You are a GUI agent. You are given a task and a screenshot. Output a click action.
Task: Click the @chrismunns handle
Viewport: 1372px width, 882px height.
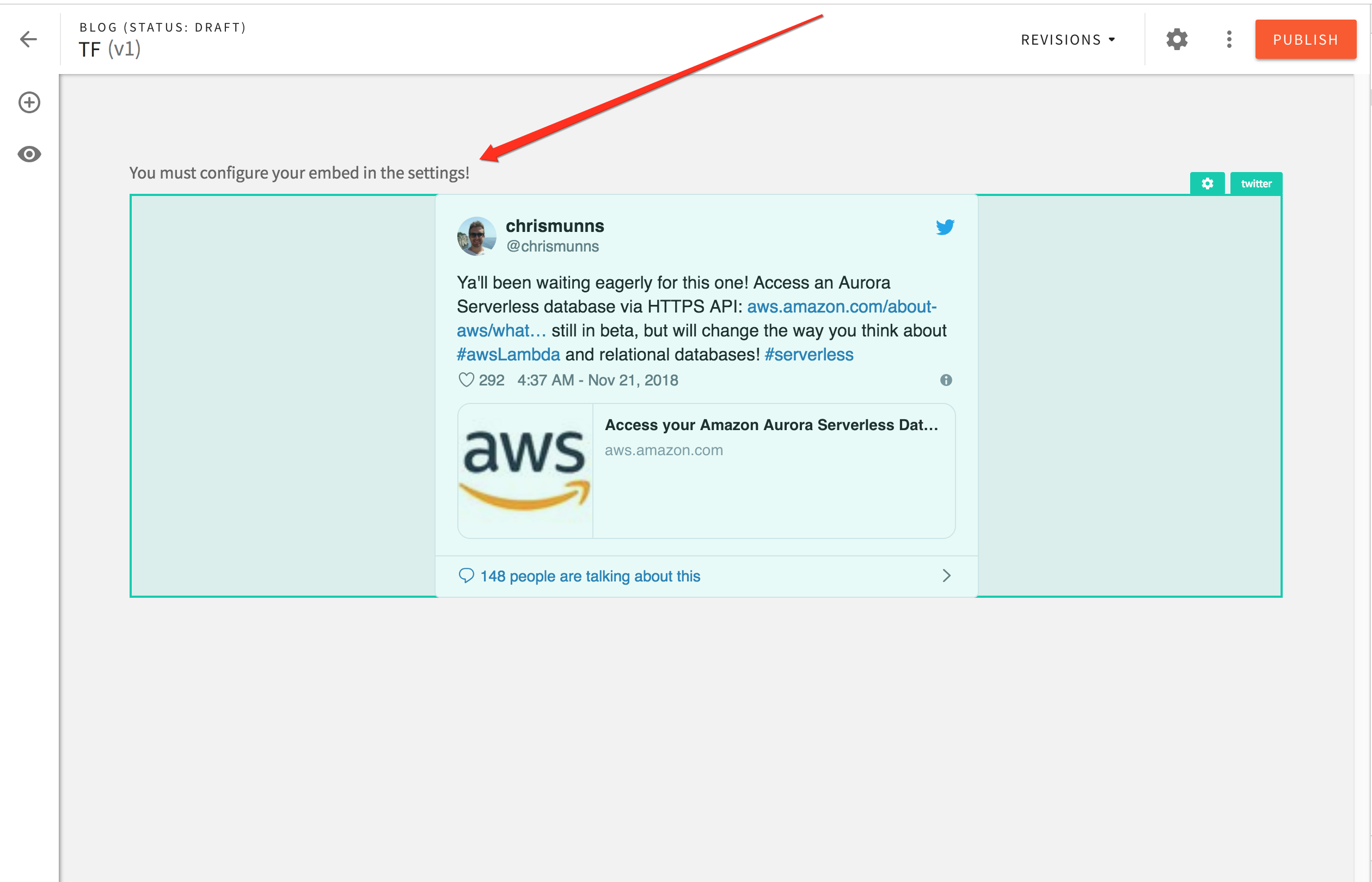pyautogui.click(x=553, y=246)
